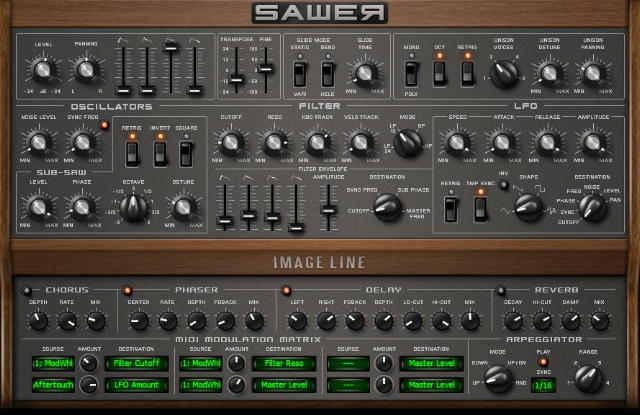Click the filter envelope Destination knob
Image resolution: width=640 pixels, height=415 pixels.
coord(387,207)
